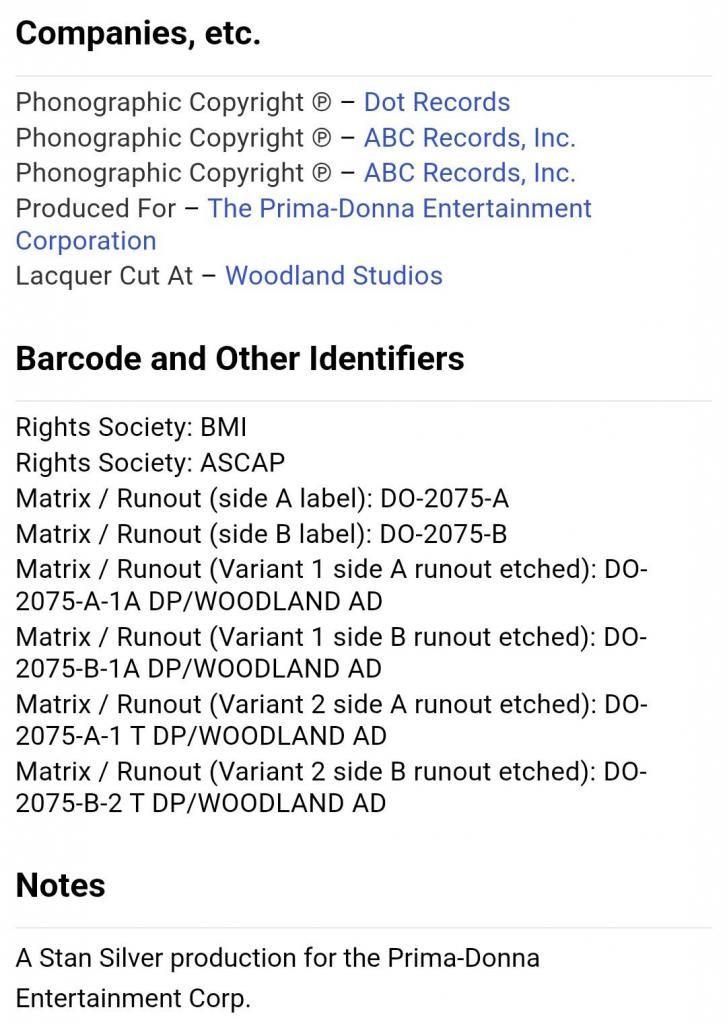Click the side B label matrix DO-2075-B
727x1024 pixels.
coord(261,534)
